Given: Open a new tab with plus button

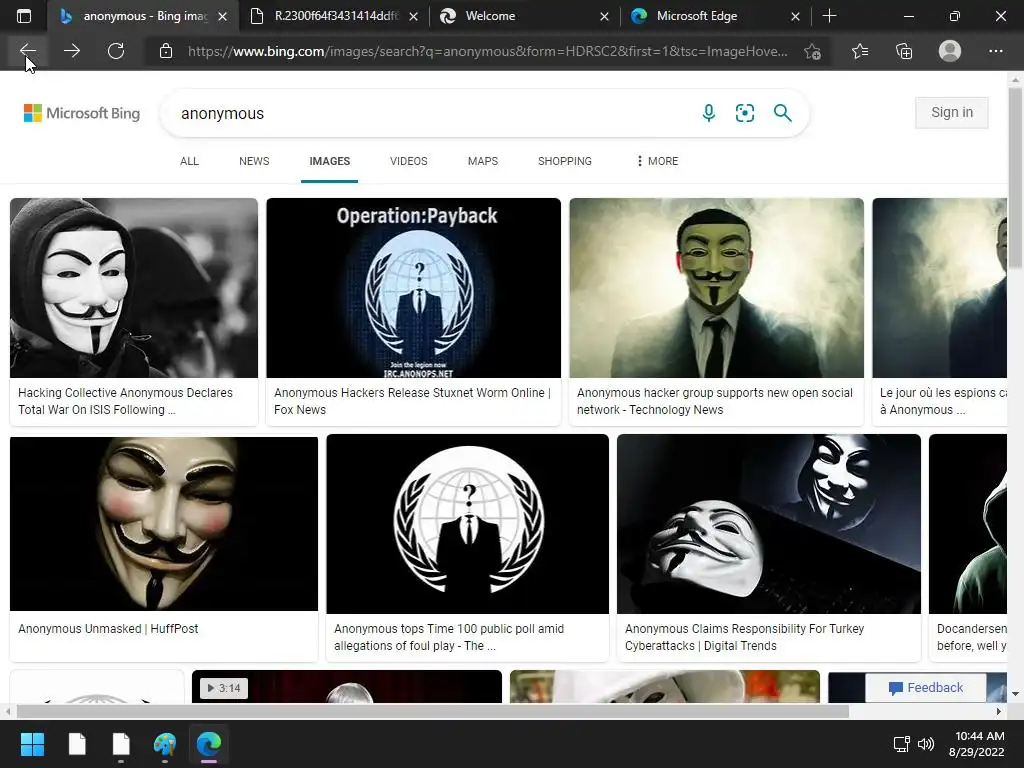Looking at the screenshot, I should coord(829,16).
